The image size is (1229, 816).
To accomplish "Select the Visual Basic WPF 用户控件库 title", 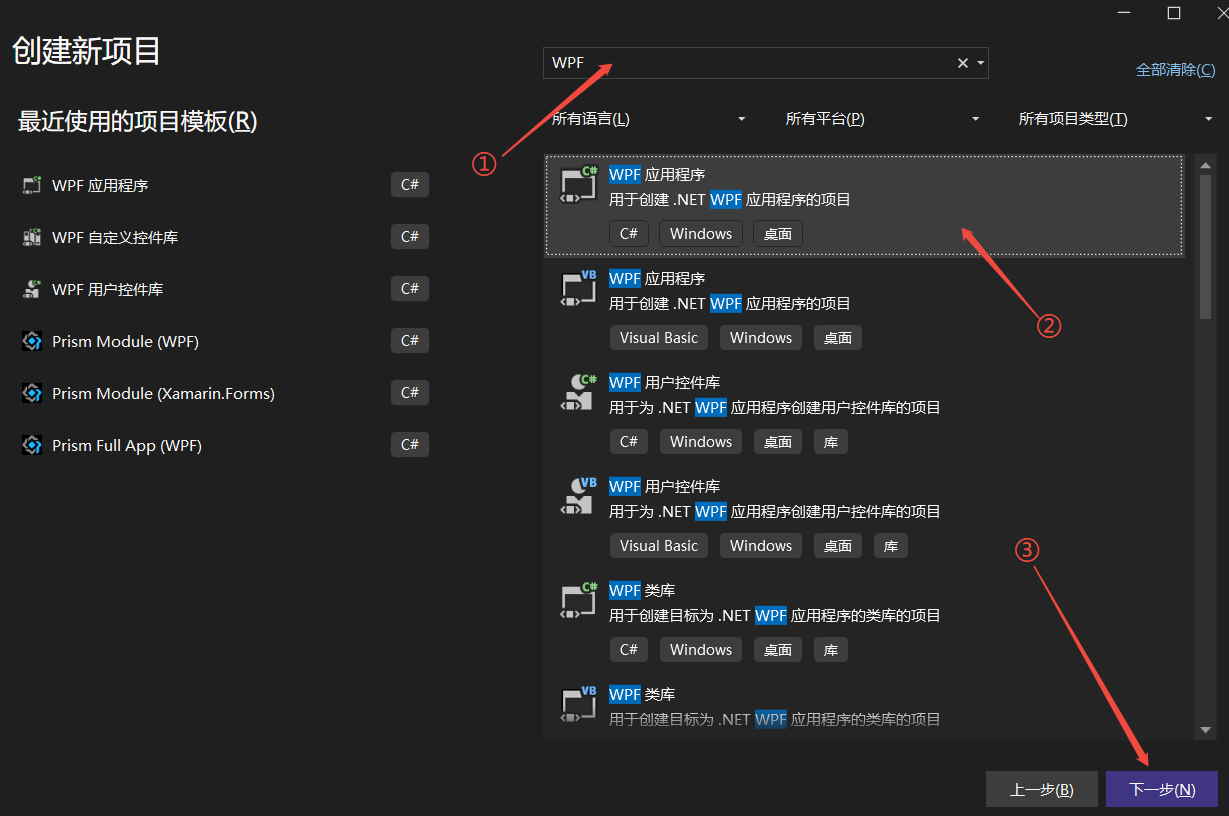I will (664, 486).
